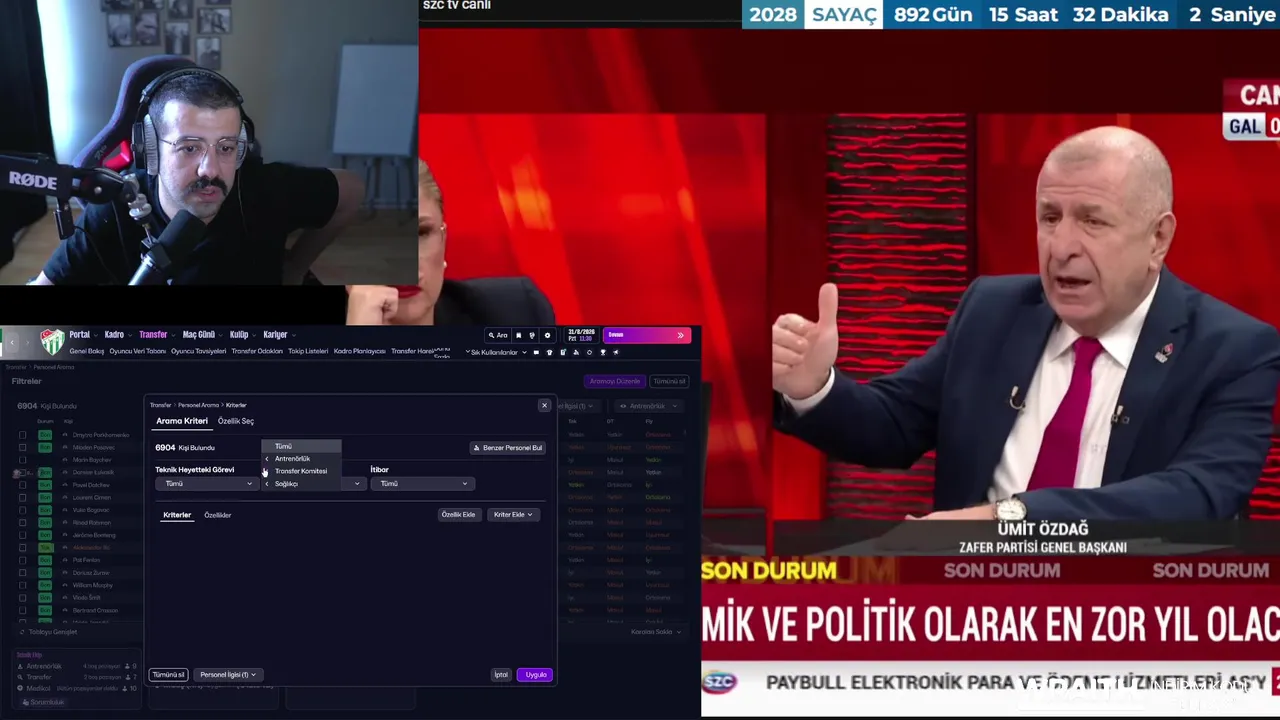This screenshot has height=720, width=1280.
Task: Tick checkbox for William Murphy
Action: tap(22, 585)
